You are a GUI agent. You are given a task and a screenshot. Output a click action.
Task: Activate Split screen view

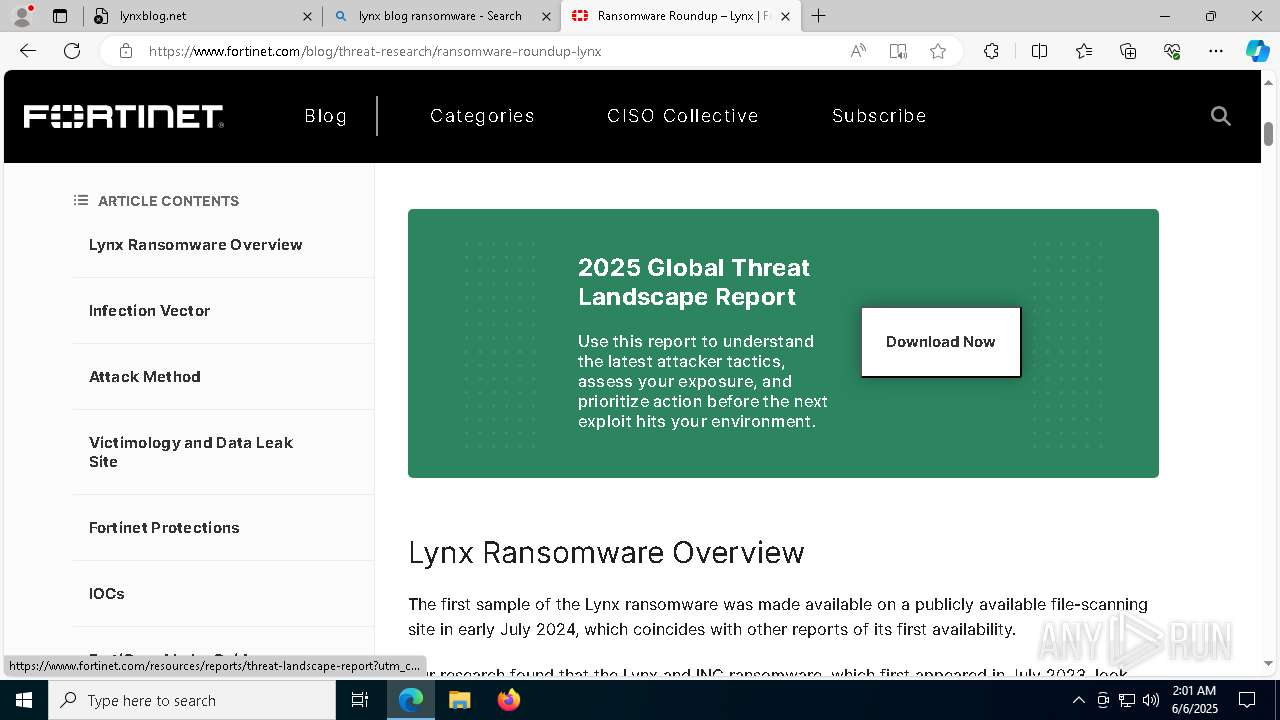[x=1039, y=51]
